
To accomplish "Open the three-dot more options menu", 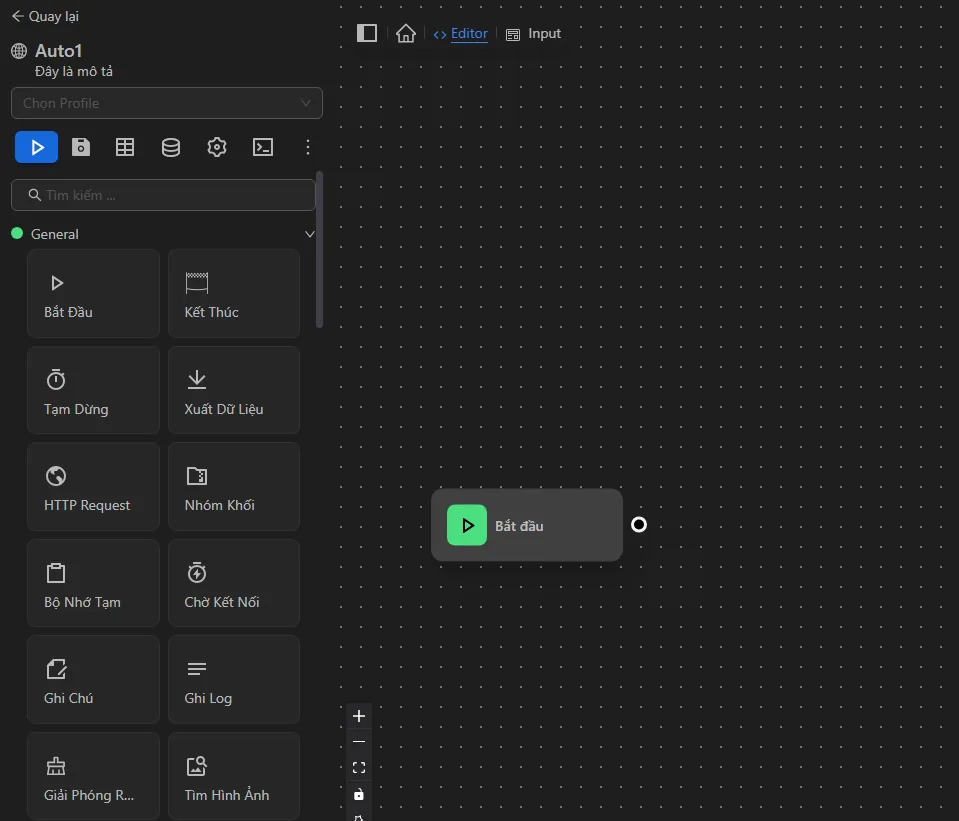I will (308, 147).
